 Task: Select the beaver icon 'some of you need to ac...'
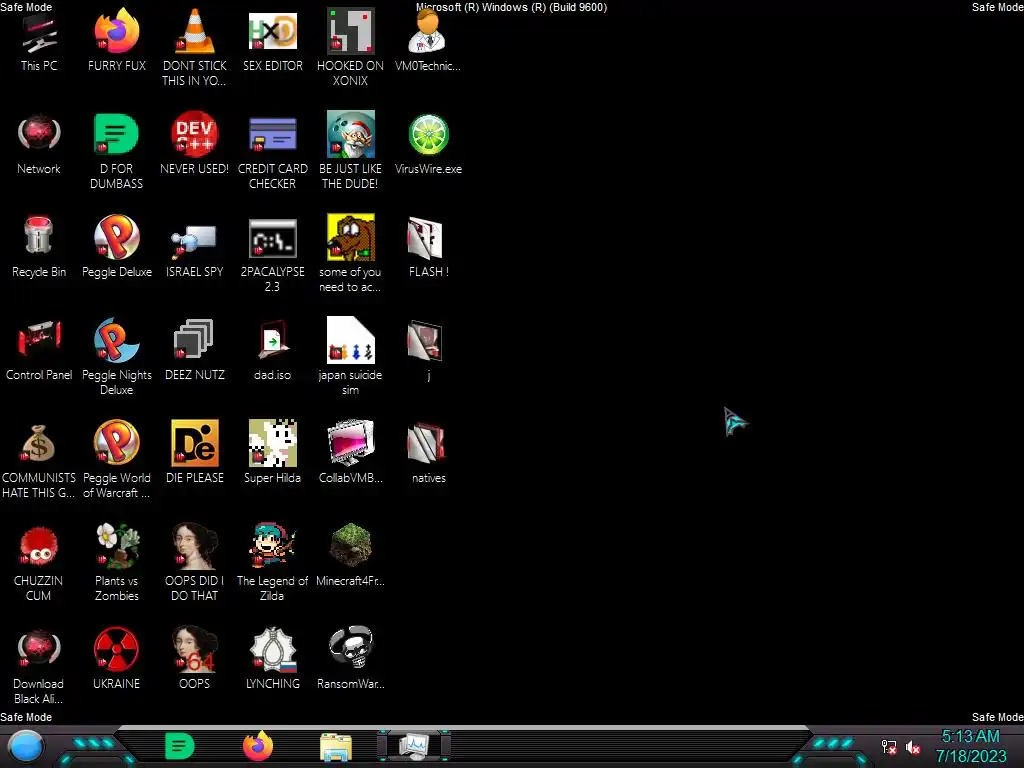tap(351, 237)
